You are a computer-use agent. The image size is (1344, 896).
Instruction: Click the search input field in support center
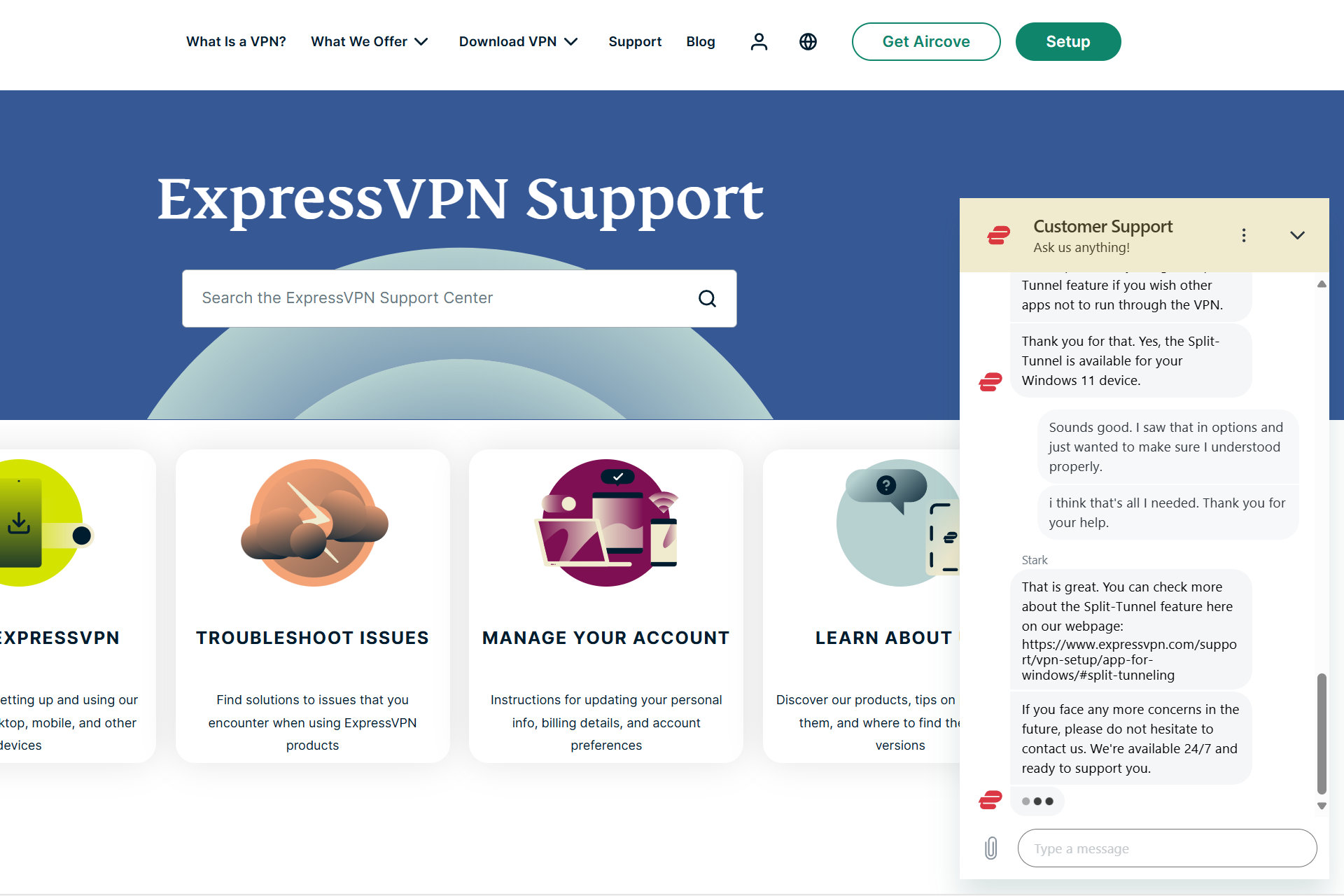click(x=459, y=298)
